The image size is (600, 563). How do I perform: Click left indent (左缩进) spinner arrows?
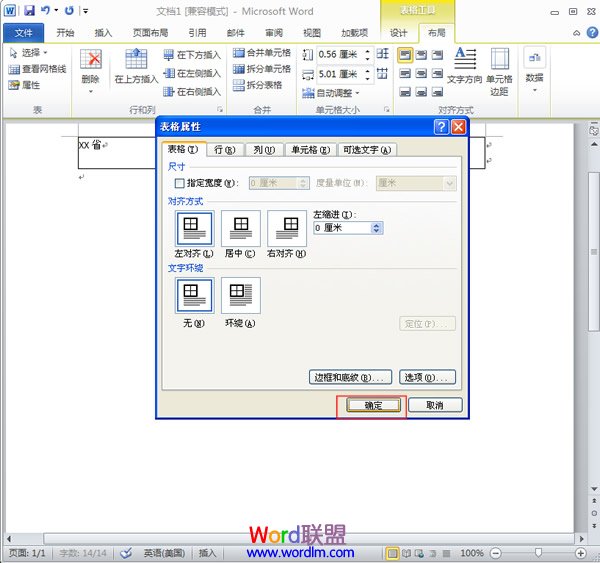(376, 228)
